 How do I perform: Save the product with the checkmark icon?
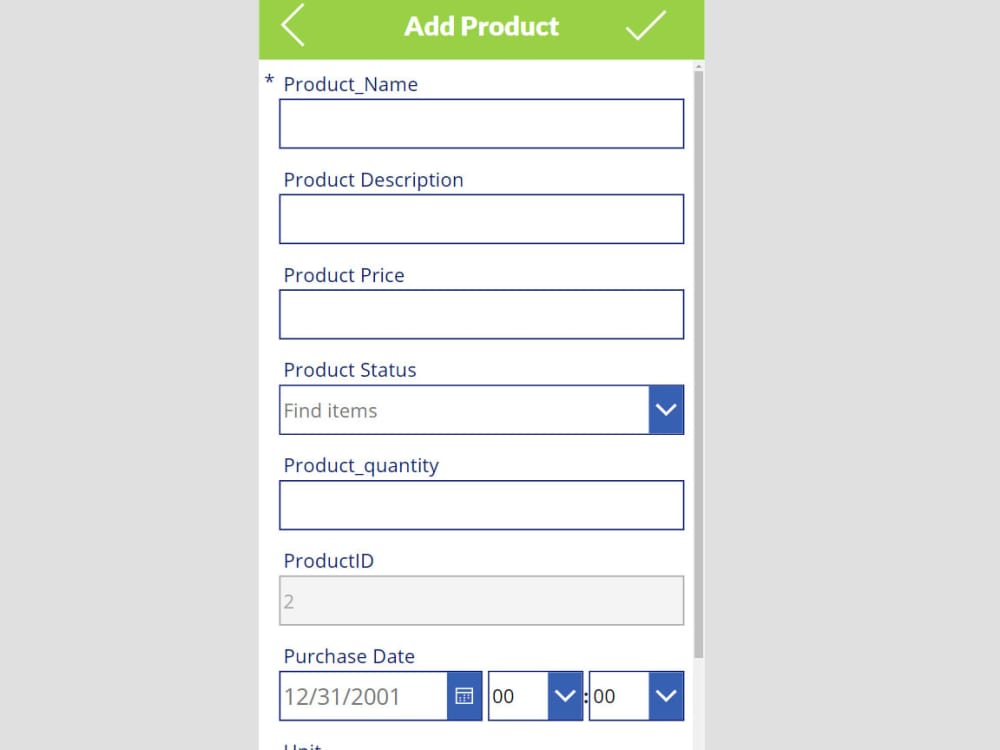(x=646, y=26)
